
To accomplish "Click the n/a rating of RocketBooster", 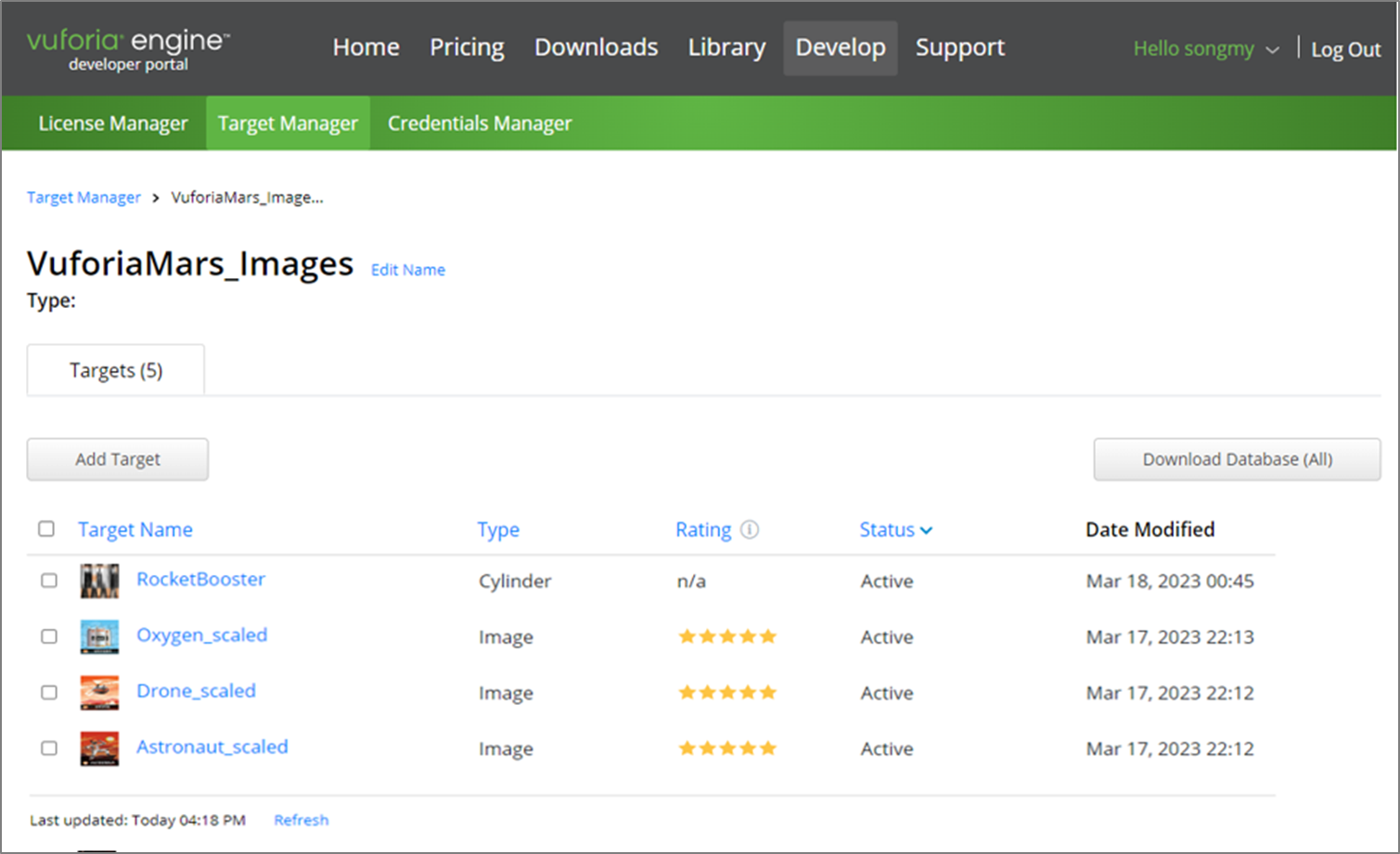I will point(691,581).
